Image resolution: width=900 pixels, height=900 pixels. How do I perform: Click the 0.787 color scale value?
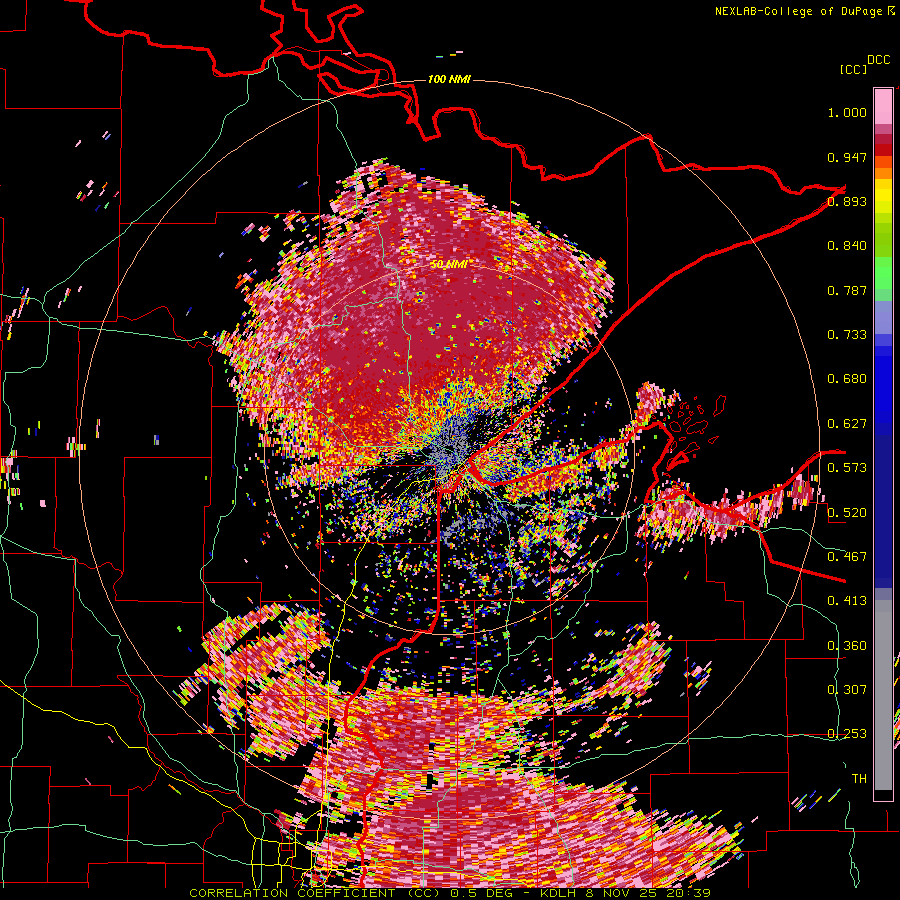coord(847,290)
